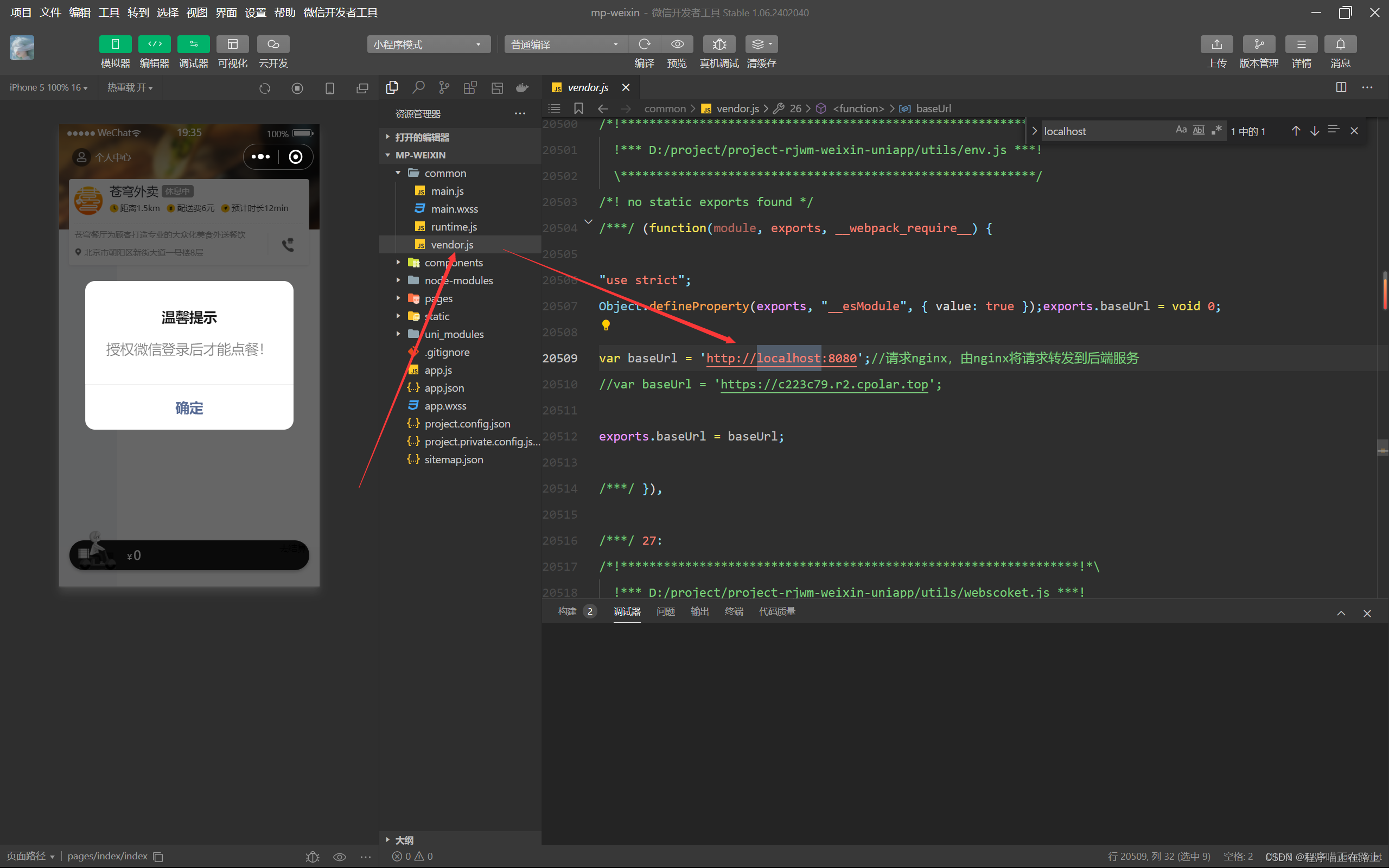The height and width of the screenshot is (868, 1389).
Task: Switch to the Terminal tab (终端)
Action: [734, 611]
